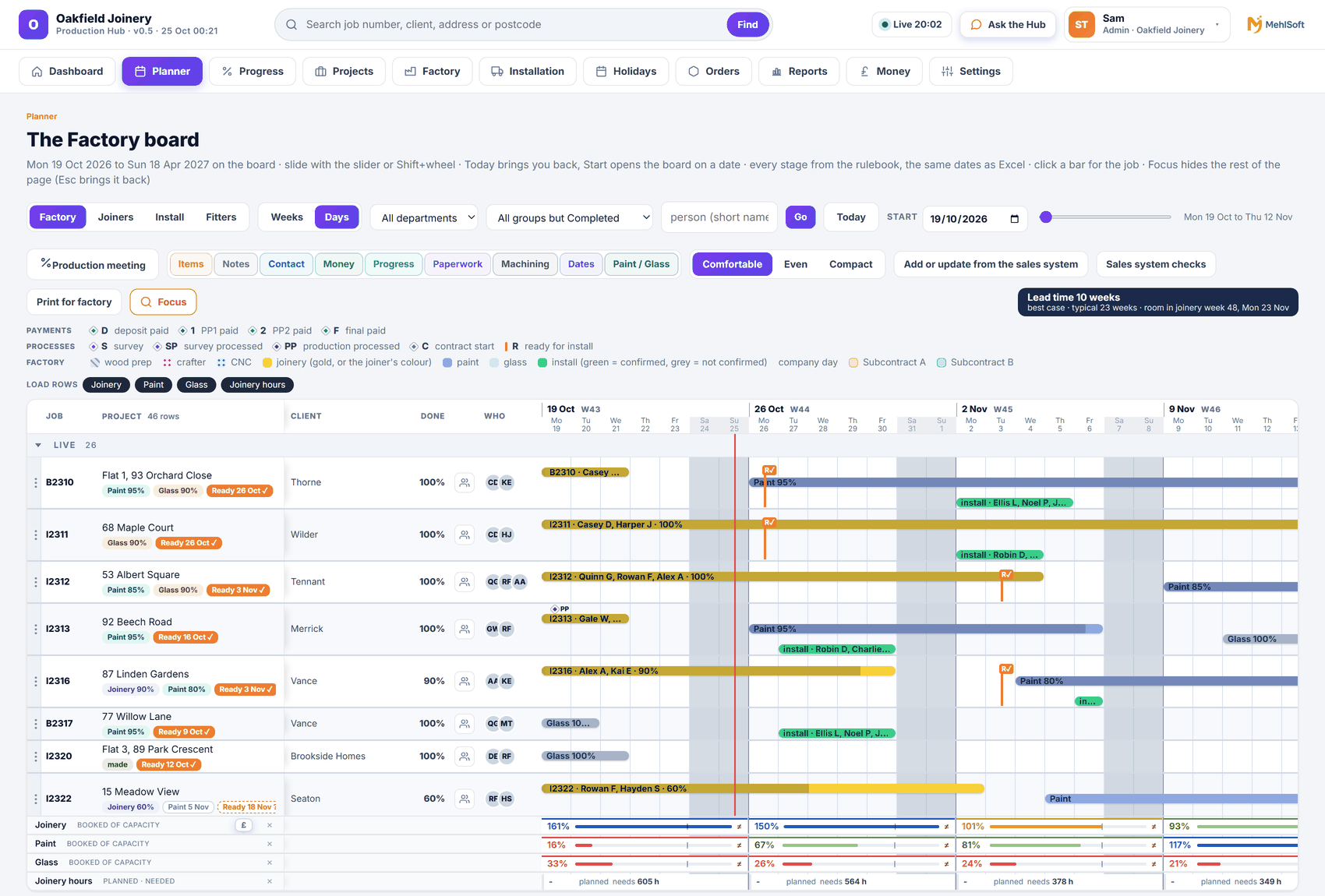Click the board date range slider handle
1325x896 pixels.
(1046, 217)
